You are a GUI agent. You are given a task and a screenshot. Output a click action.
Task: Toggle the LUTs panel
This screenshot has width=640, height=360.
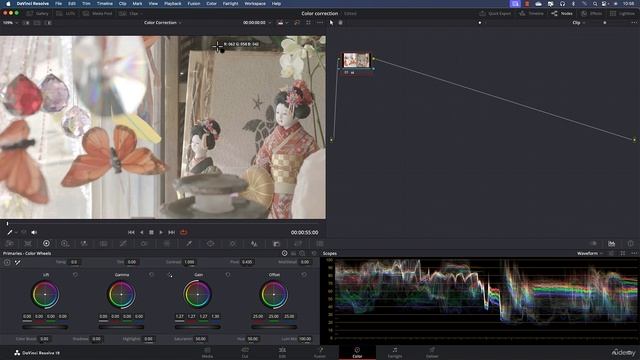pyautogui.click(x=66, y=13)
